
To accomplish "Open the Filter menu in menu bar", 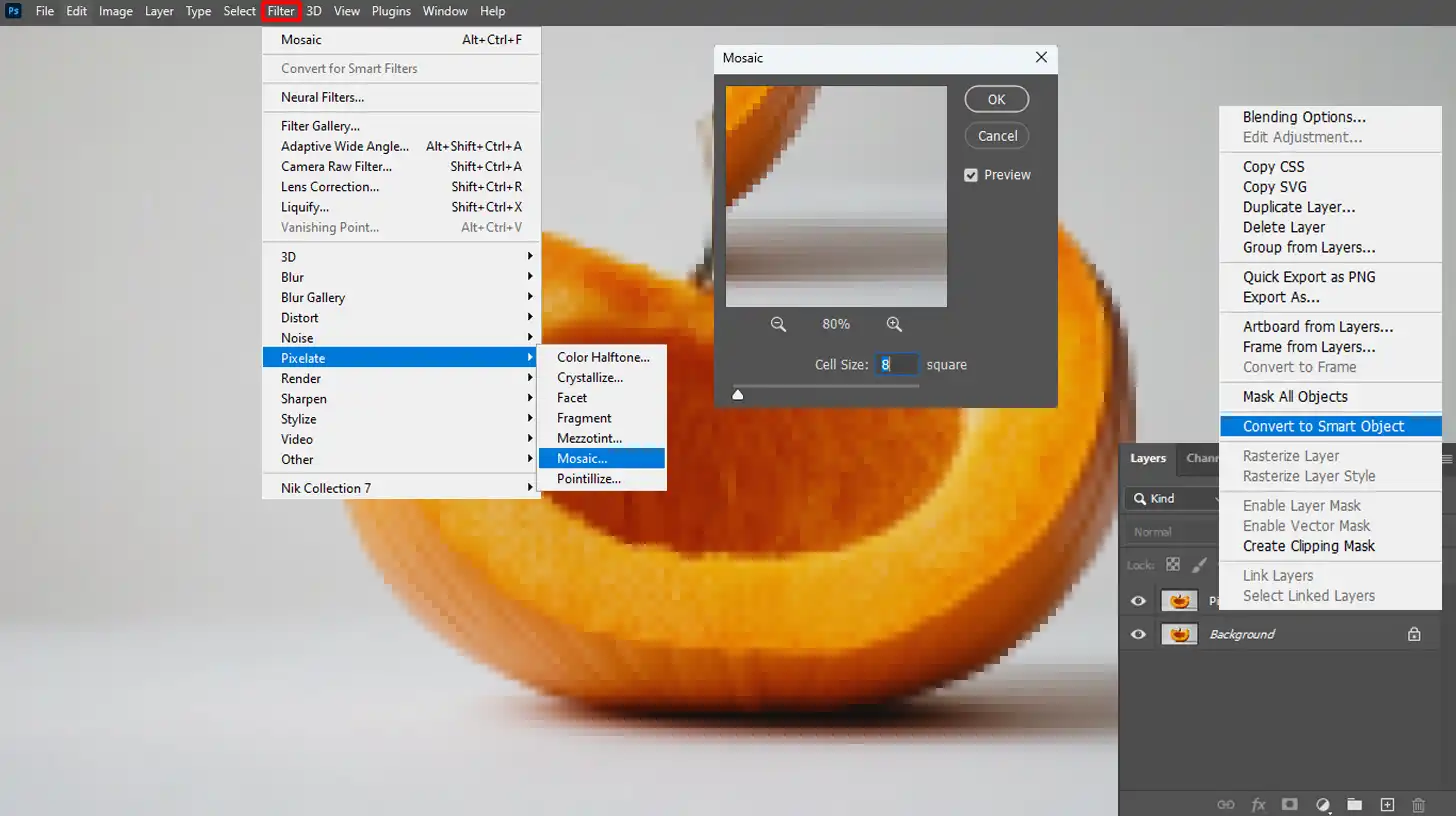I will 281,11.
